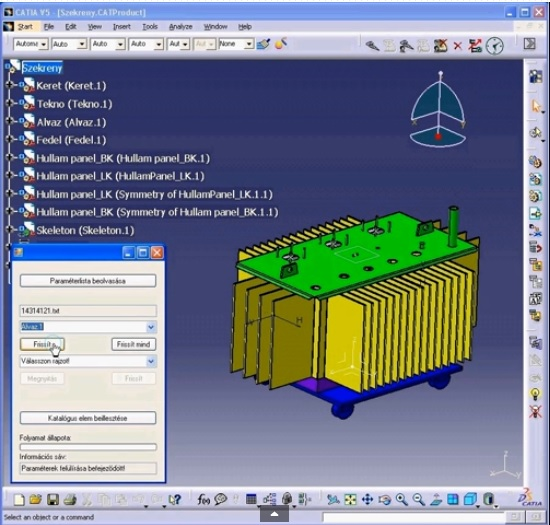Click 'Paraméterlista beolvasása' button
This screenshot has width=550, height=525.
pos(88,281)
